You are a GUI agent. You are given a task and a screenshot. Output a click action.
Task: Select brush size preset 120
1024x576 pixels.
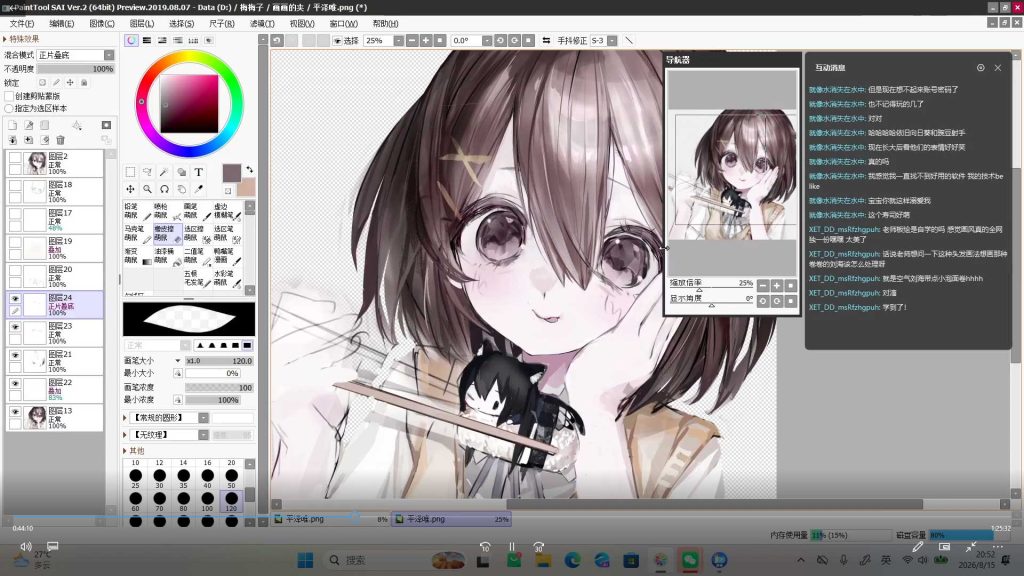231,500
